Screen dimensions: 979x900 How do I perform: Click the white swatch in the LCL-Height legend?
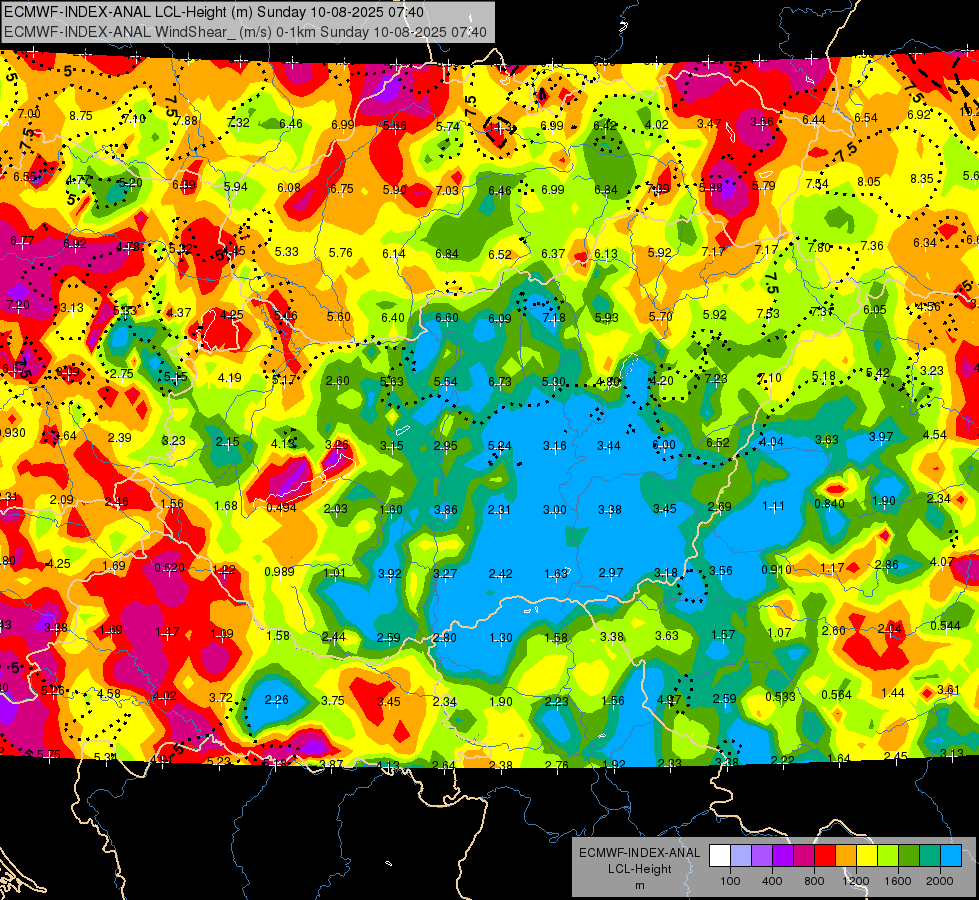click(720, 856)
